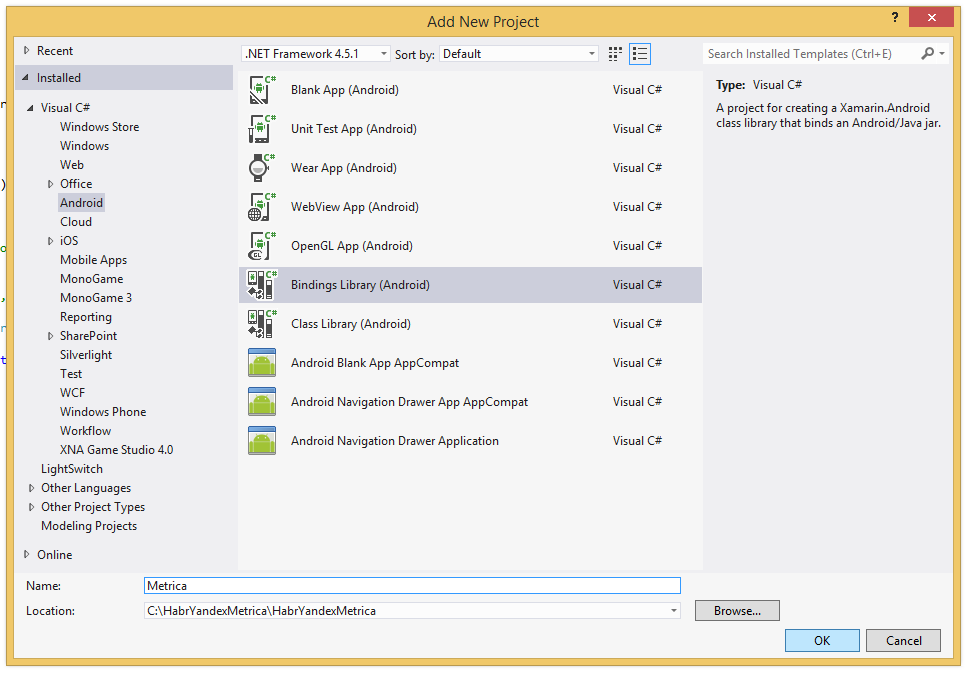Screen dimensions: 968x673
Task: Select the Windows Phone category
Action: click(103, 412)
